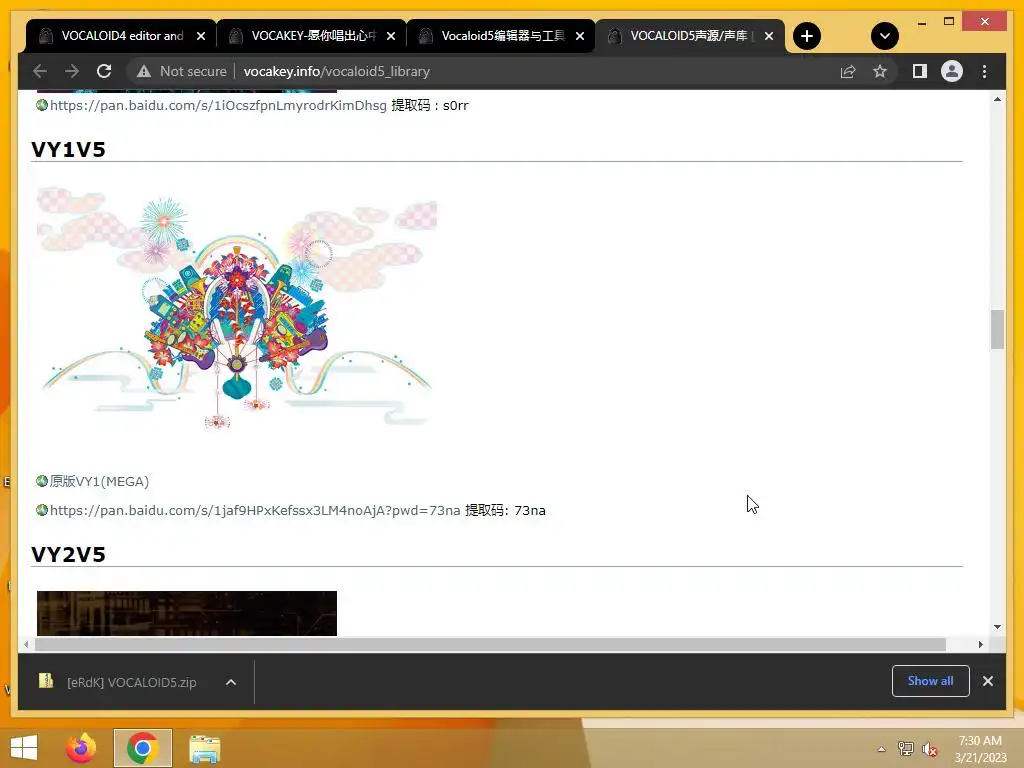Open the muted volume tray icon

coord(930,749)
